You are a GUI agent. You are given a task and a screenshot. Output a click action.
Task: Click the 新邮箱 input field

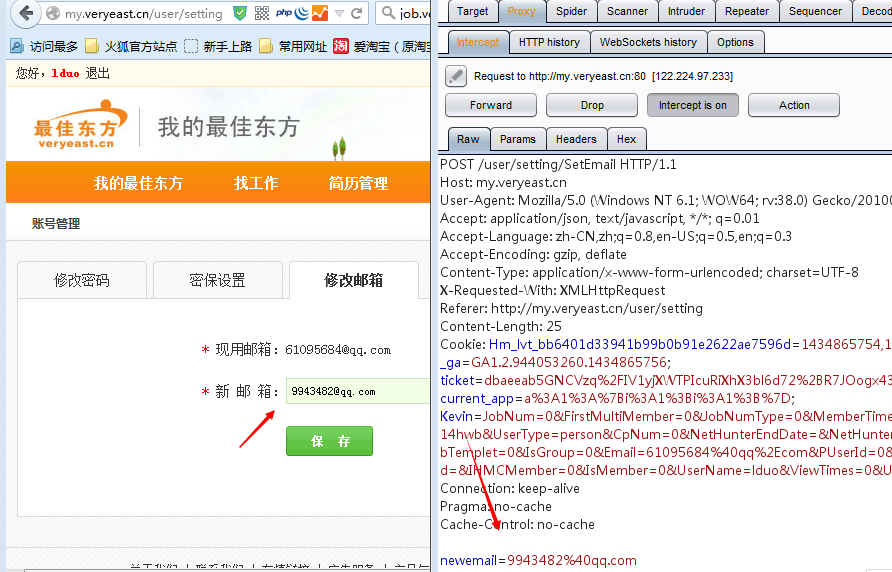click(x=358, y=391)
